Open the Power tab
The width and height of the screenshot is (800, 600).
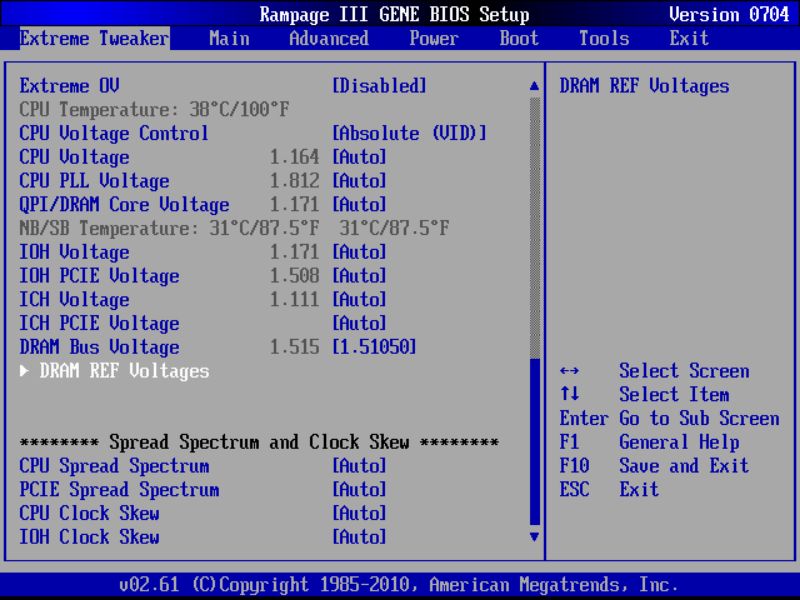pos(434,39)
